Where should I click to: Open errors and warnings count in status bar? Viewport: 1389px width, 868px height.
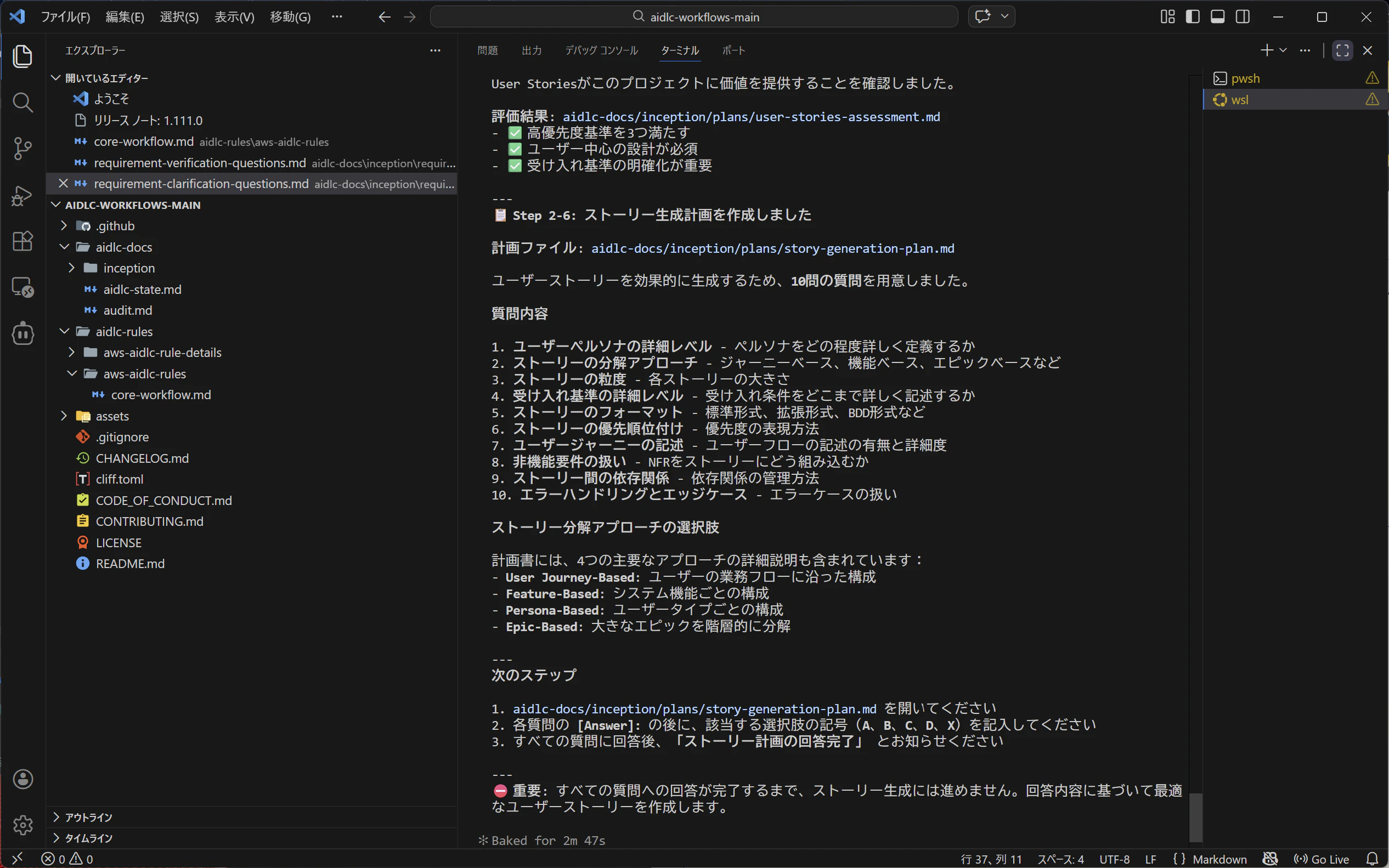pos(66,859)
